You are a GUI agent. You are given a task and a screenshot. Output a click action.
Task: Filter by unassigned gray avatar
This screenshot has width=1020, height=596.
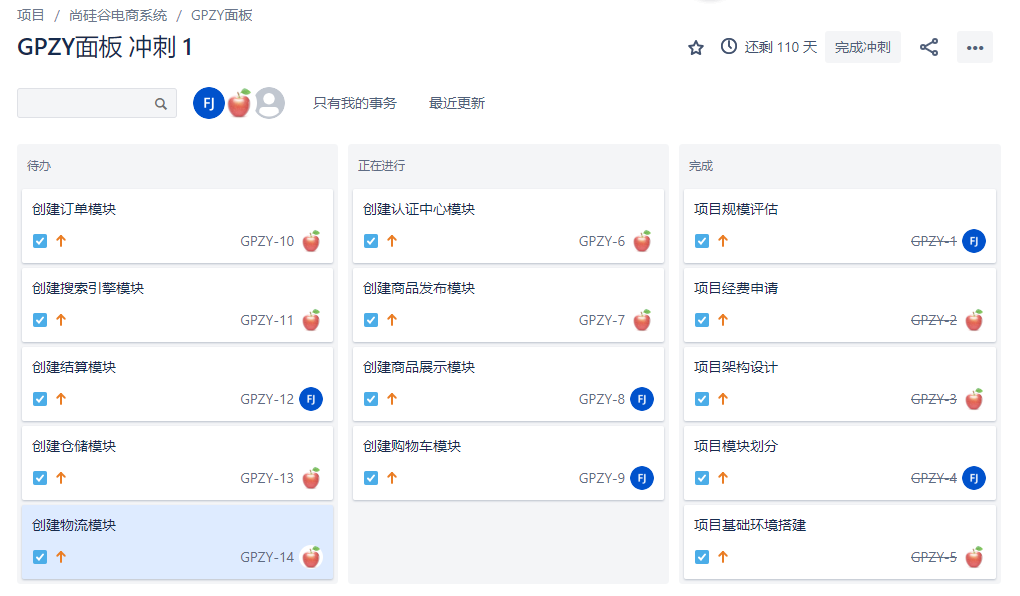[x=269, y=103]
